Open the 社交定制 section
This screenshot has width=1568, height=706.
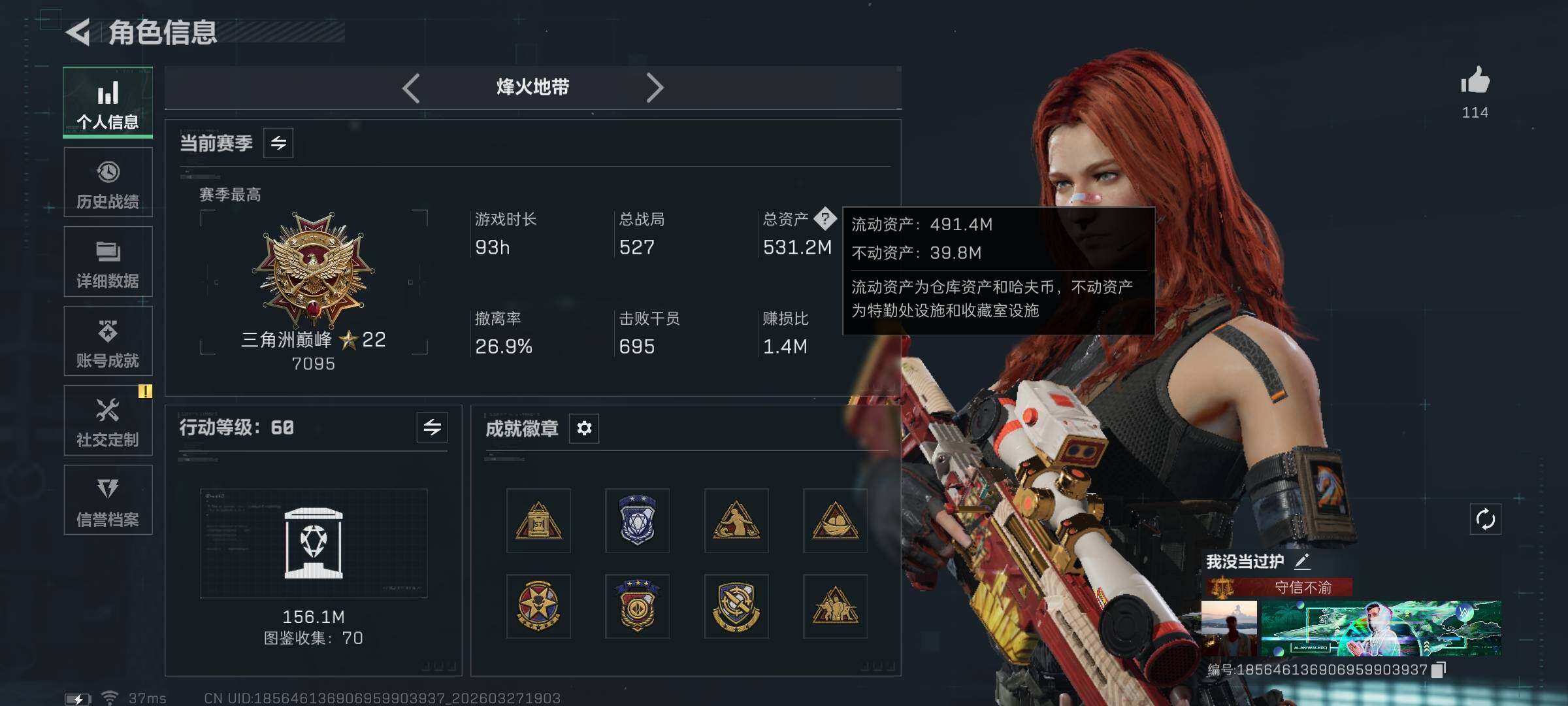click(x=108, y=420)
